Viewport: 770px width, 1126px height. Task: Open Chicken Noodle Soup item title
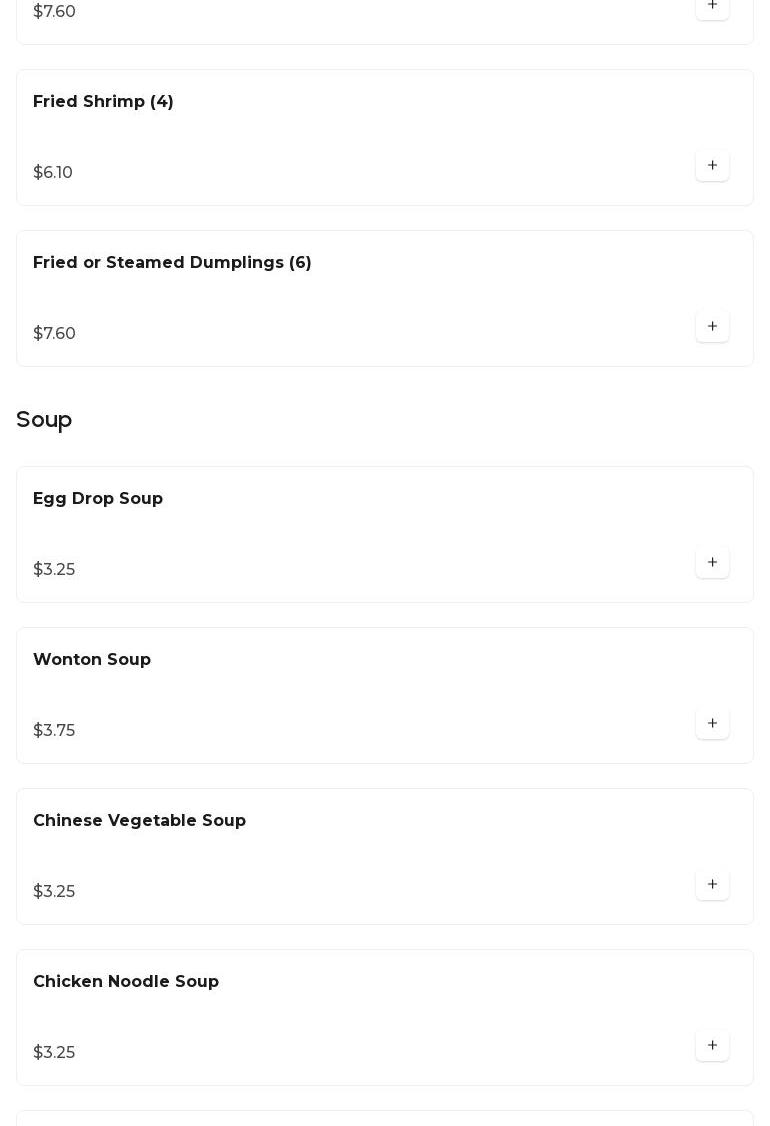click(126, 981)
